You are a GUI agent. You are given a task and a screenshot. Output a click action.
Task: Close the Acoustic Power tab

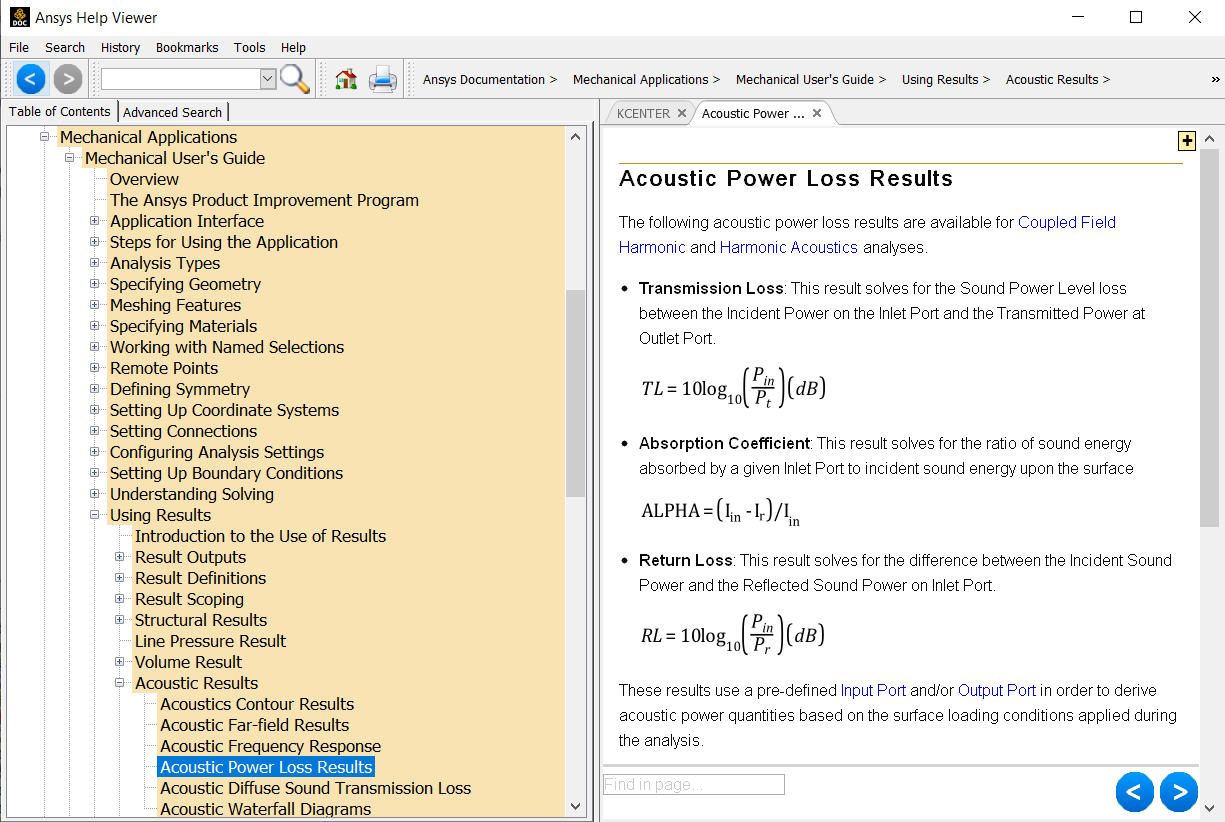pos(817,113)
